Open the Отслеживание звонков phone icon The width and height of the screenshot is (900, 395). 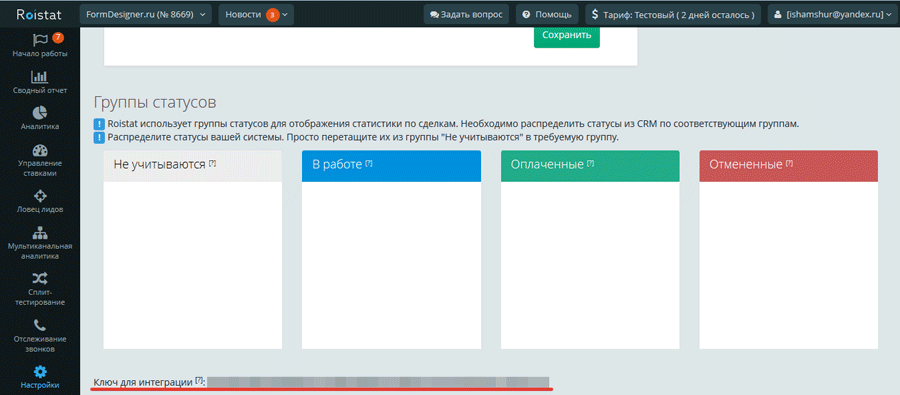tap(40, 326)
